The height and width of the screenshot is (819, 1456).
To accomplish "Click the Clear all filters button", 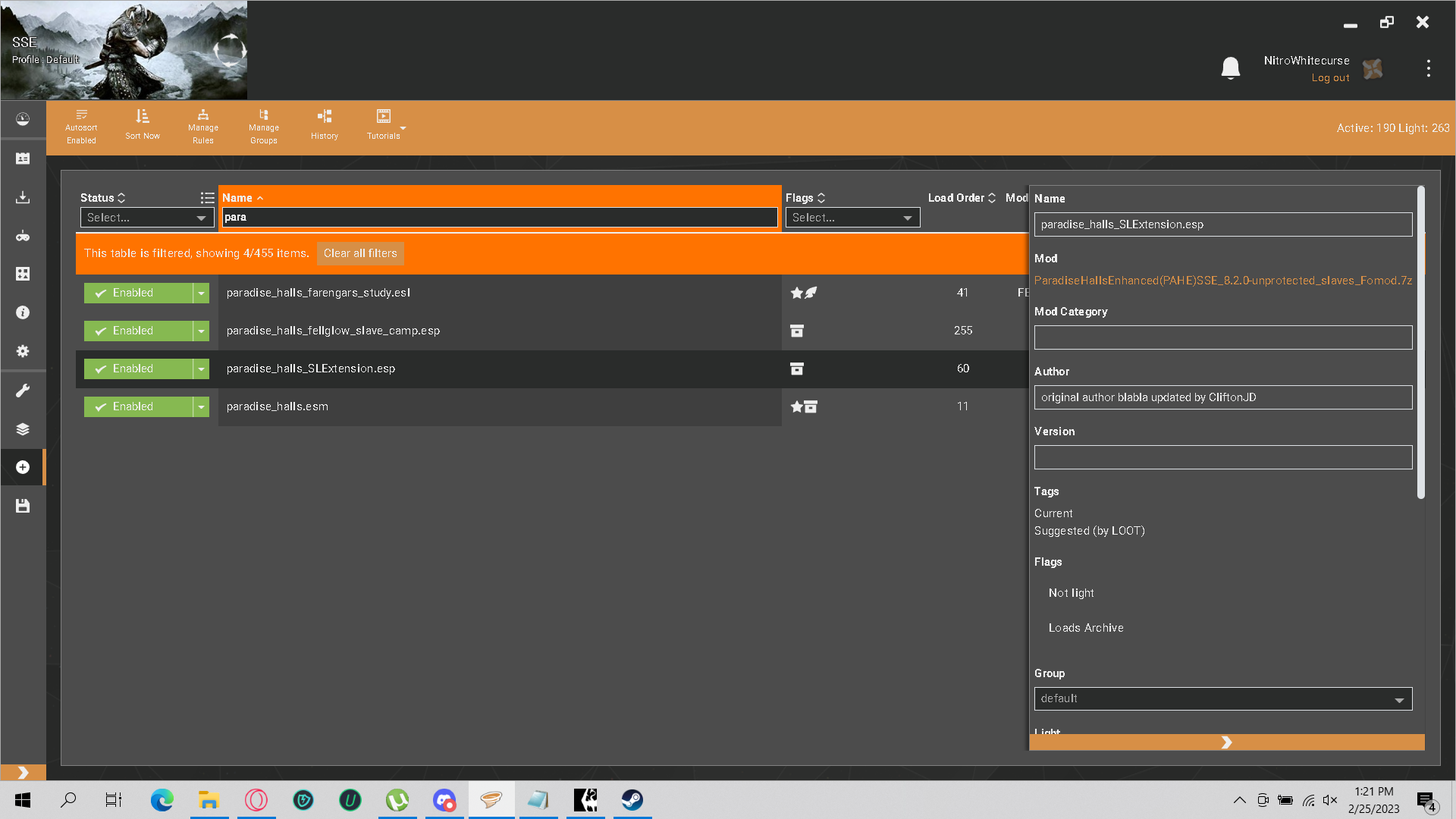I will pyautogui.click(x=360, y=253).
